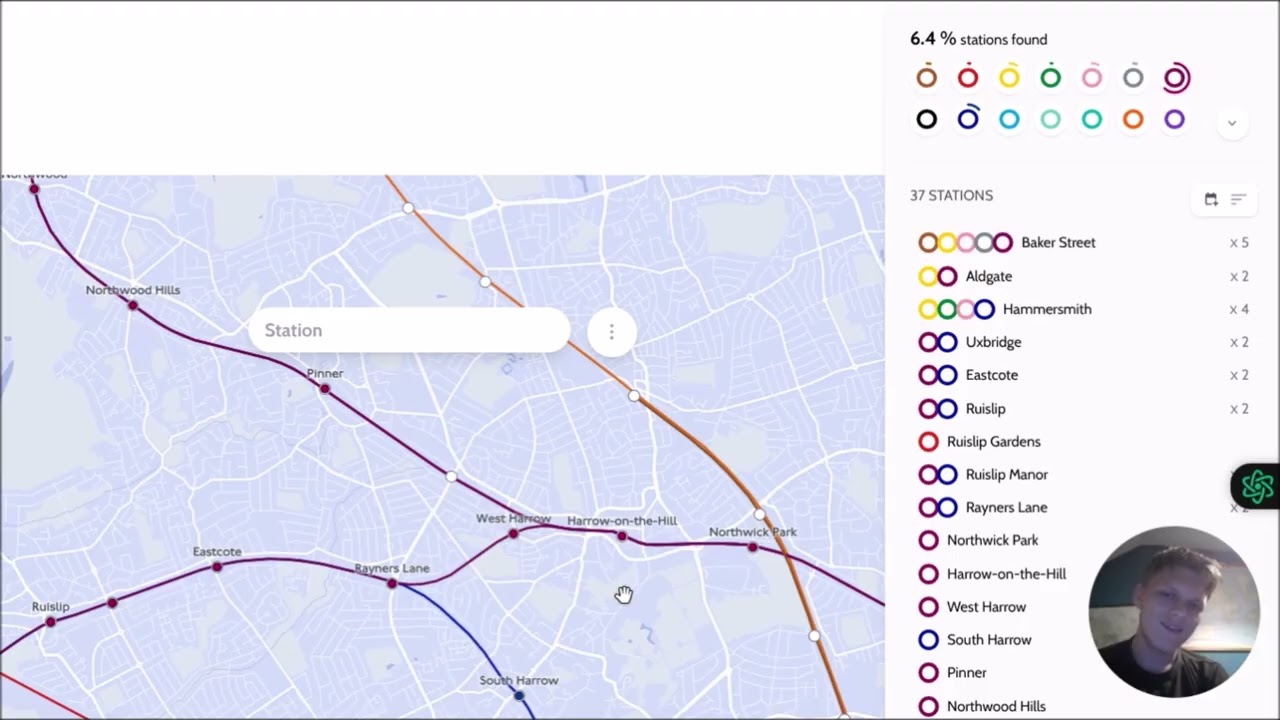Select Ruislip Manor in the stations list
1280x720 pixels.
coord(1084,474)
